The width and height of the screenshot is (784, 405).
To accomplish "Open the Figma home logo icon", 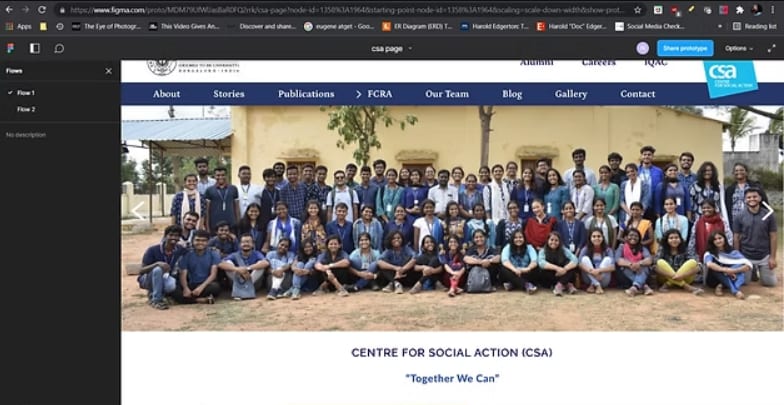I will (x=10, y=48).
